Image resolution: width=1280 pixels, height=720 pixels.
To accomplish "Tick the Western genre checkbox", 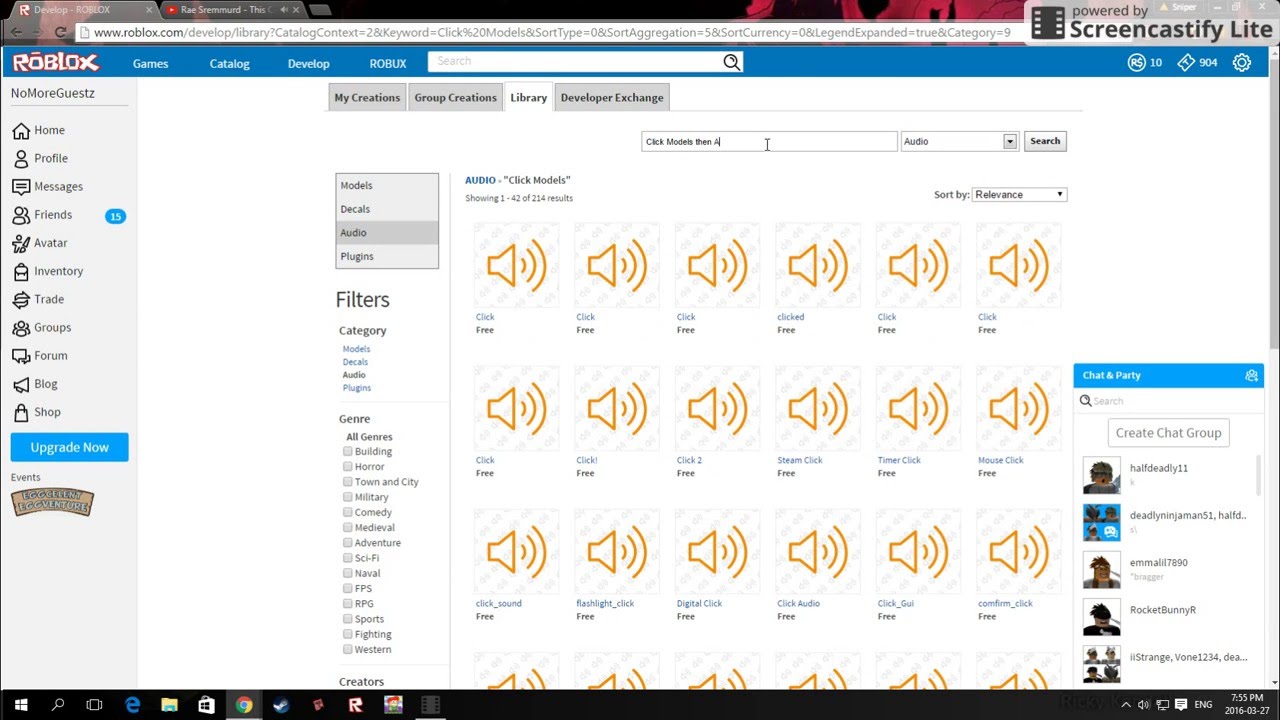I will 347,649.
